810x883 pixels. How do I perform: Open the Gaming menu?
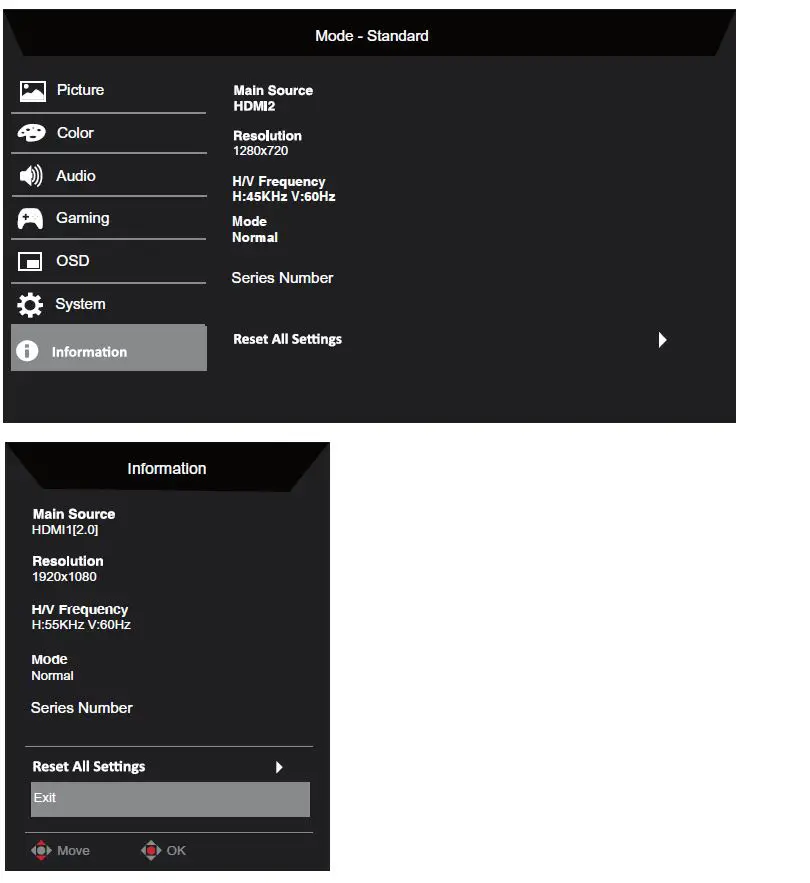click(109, 218)
